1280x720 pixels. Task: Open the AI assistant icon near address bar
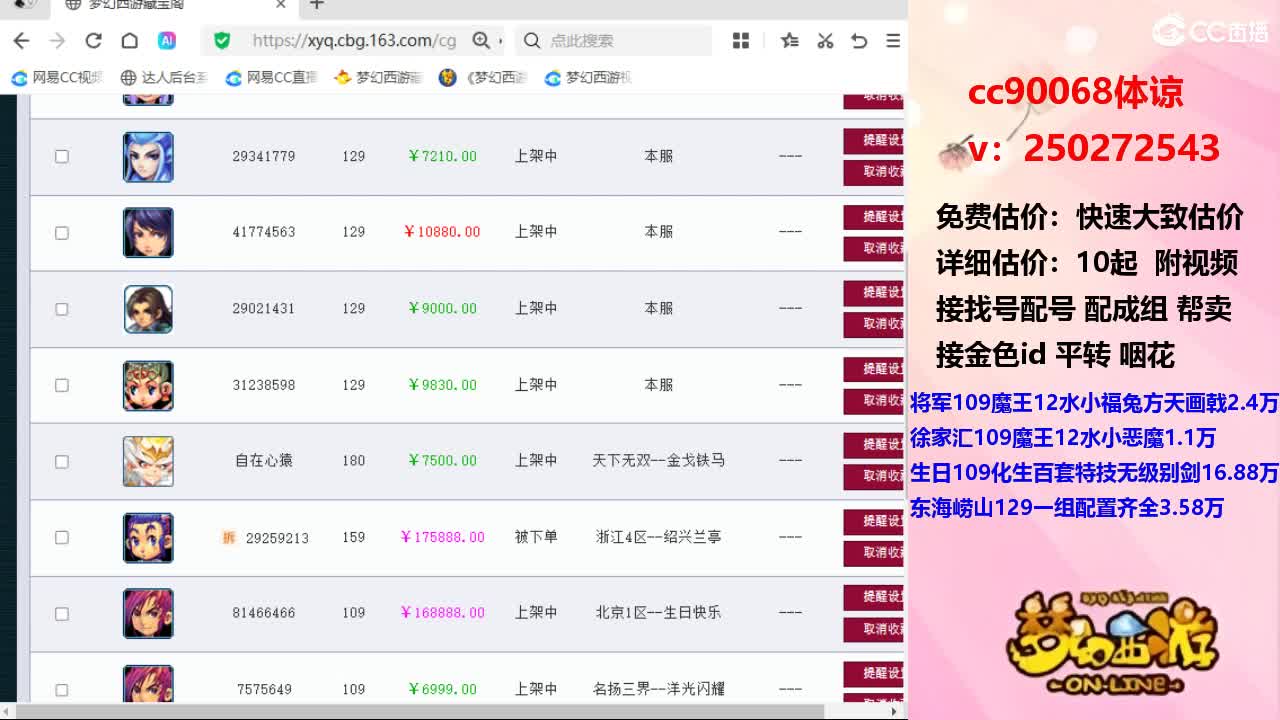coord(167,41)
